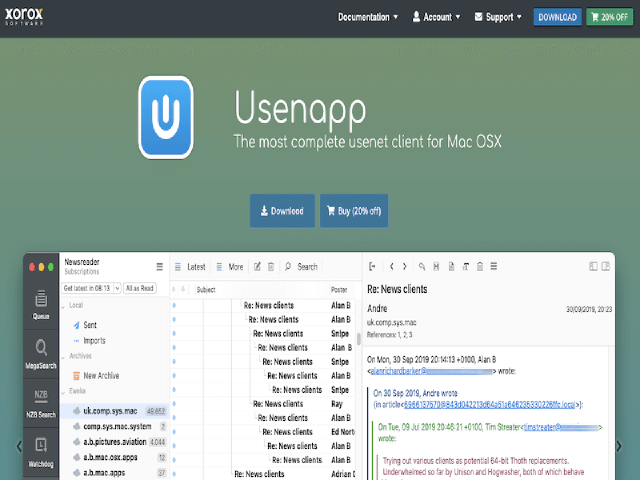Image resolution: width=640 pixels, height=480 pixels.
Task: Click the text size icon in reader toolbar
Action: coord(465,267)
